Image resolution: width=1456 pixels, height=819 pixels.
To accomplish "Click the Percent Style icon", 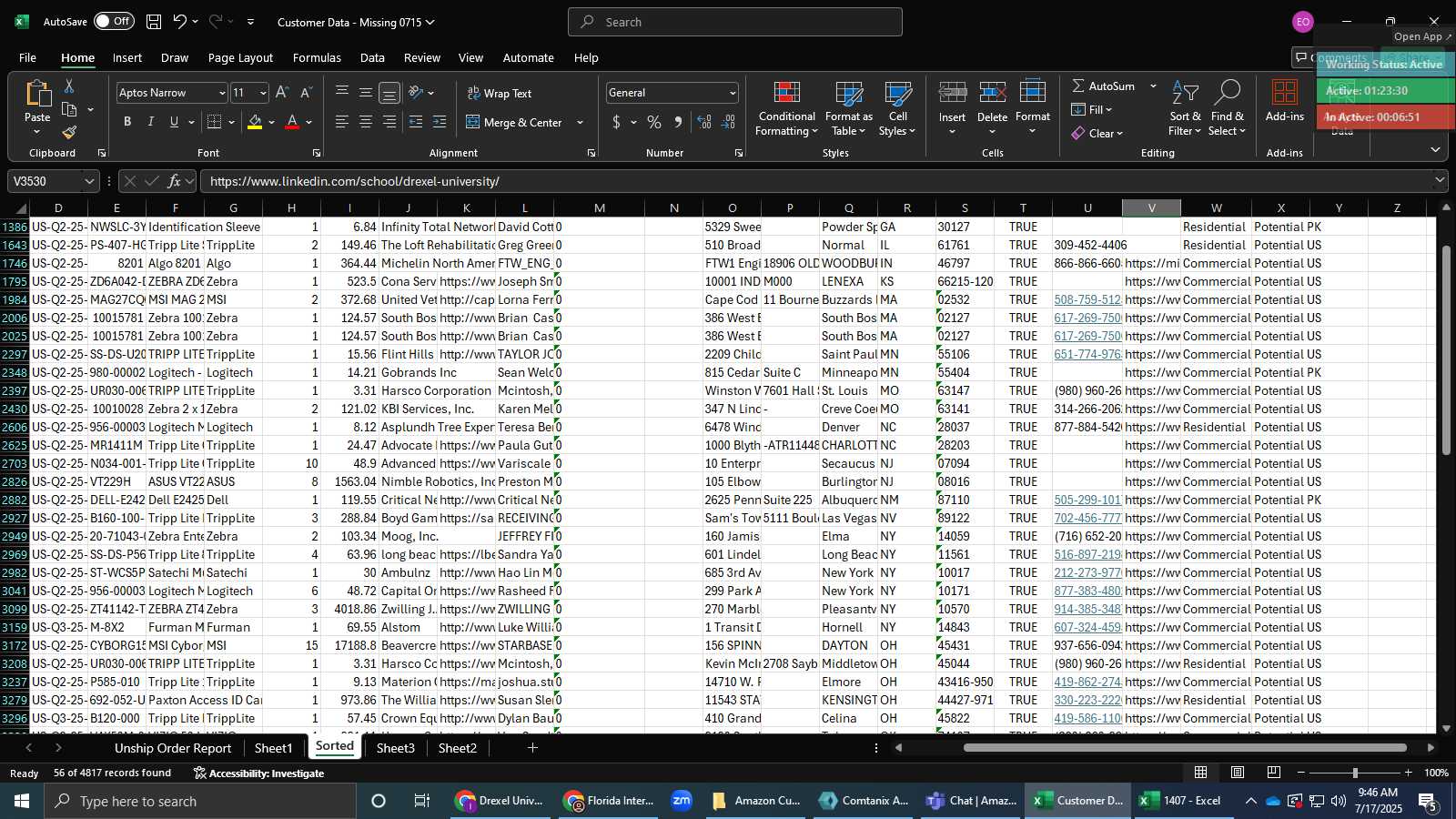I will [654, 122].
